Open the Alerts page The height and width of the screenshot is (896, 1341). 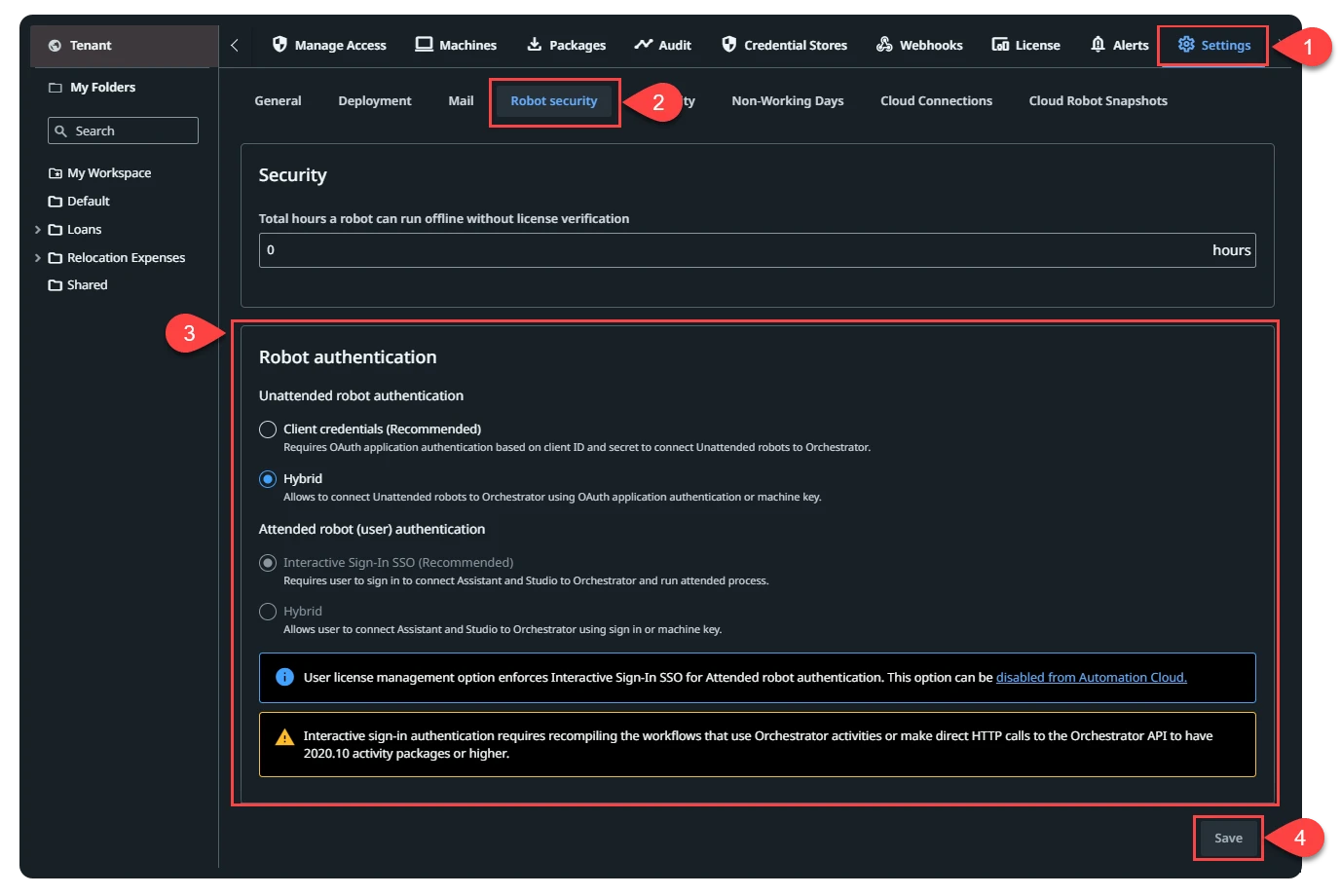(1119, 45)
